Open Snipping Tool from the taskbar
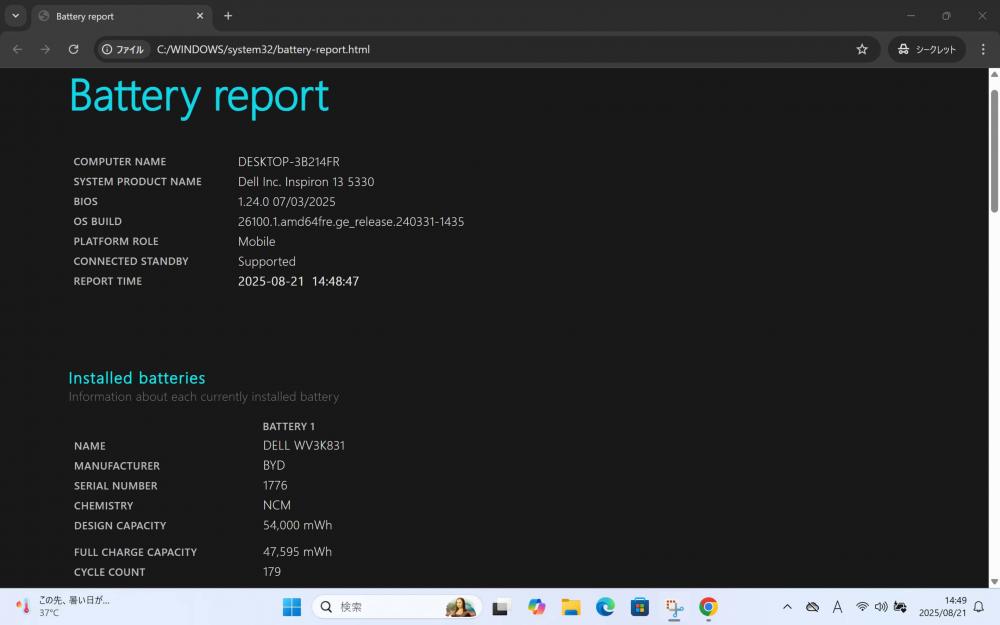The height and width of the screenshot is (625, 1000). pyautogui.click(x=674, y=607)
